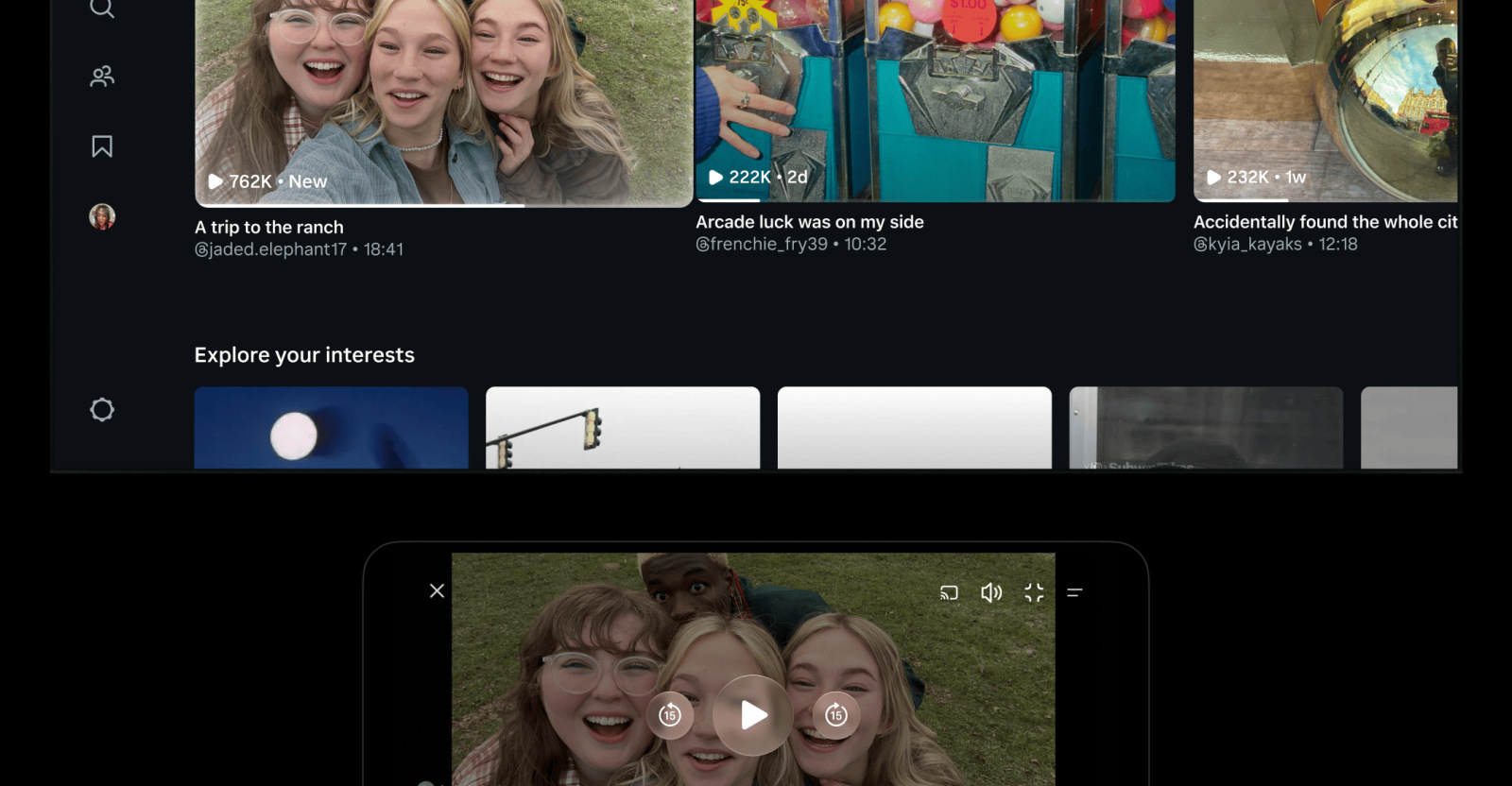The width and height of the screenshot is (1512, 786).
Task: Open profile avatar in sidebar
Action: point(102,216)
